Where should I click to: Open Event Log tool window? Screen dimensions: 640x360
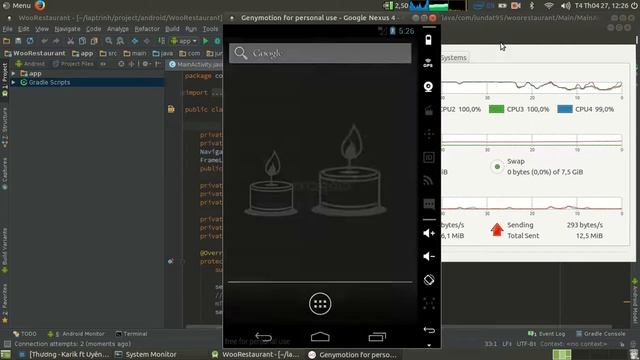(547, 334)
